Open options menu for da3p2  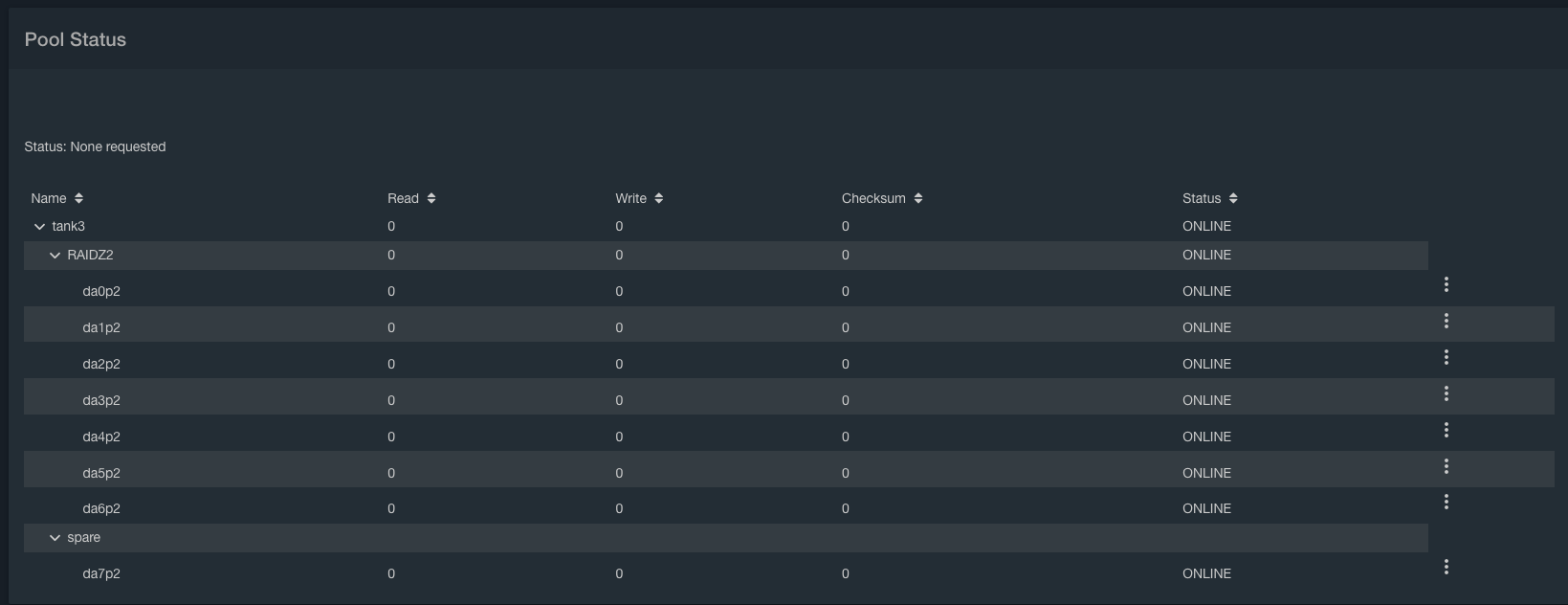(1446, 393)
